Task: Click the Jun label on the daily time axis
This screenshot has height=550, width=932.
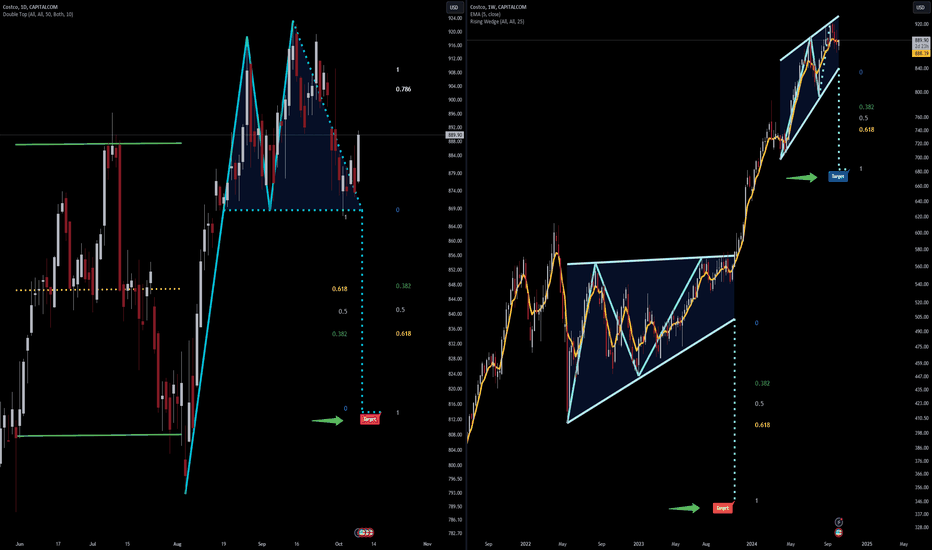Action: (x=20, y=544)
